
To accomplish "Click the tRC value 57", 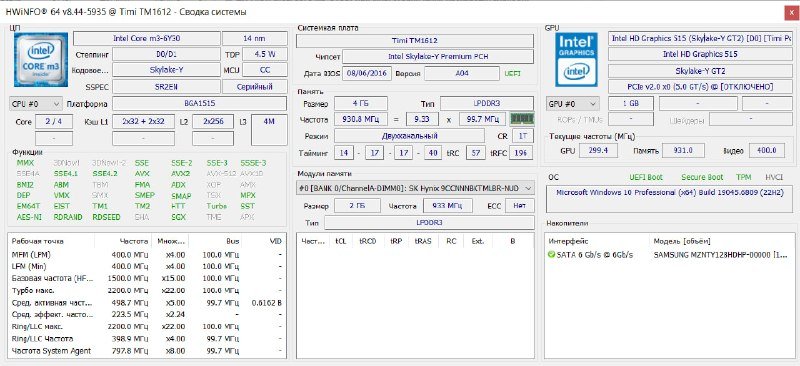I will (x=476, y=153).
